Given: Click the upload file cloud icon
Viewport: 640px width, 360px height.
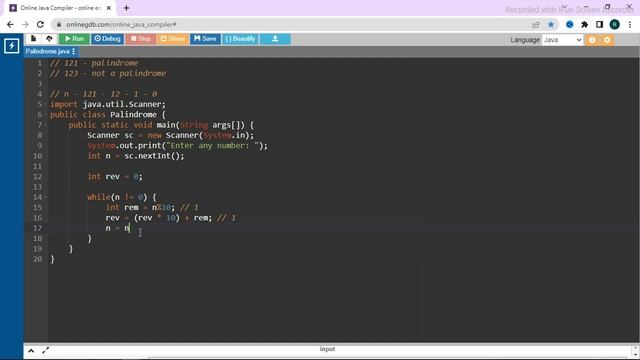Looking at the screenshot, I should (x=49, y=39).
